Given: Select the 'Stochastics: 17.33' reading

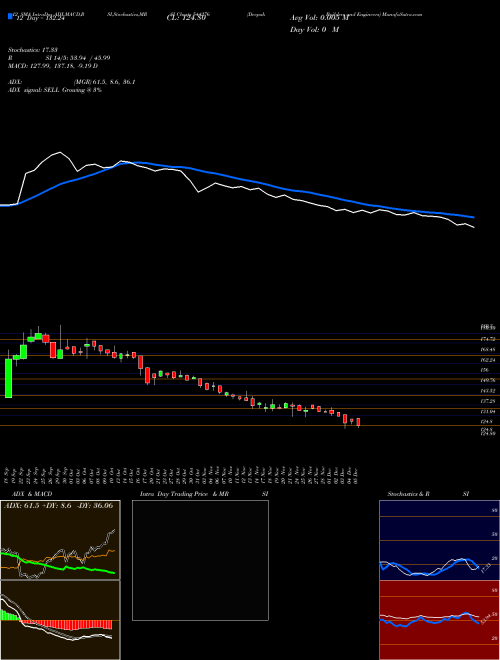Looking at the screenshot, I should click(32, 50).
